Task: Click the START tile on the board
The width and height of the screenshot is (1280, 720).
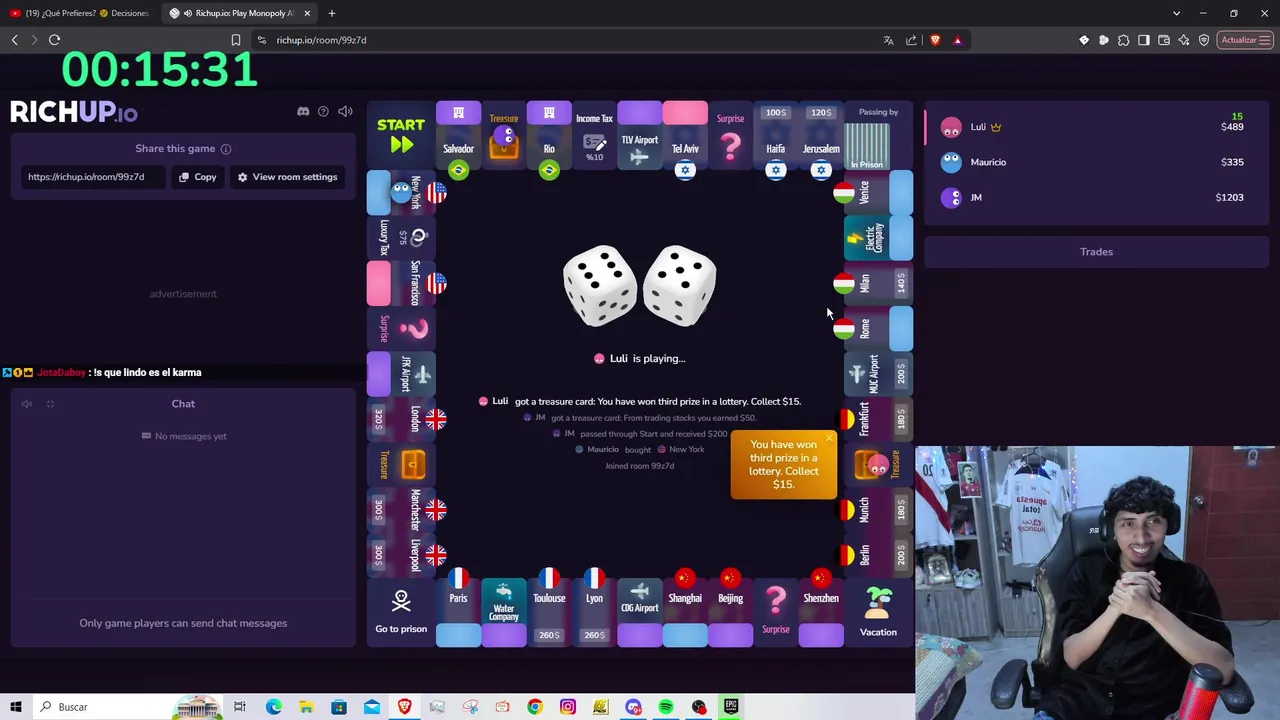Action: 401,135
